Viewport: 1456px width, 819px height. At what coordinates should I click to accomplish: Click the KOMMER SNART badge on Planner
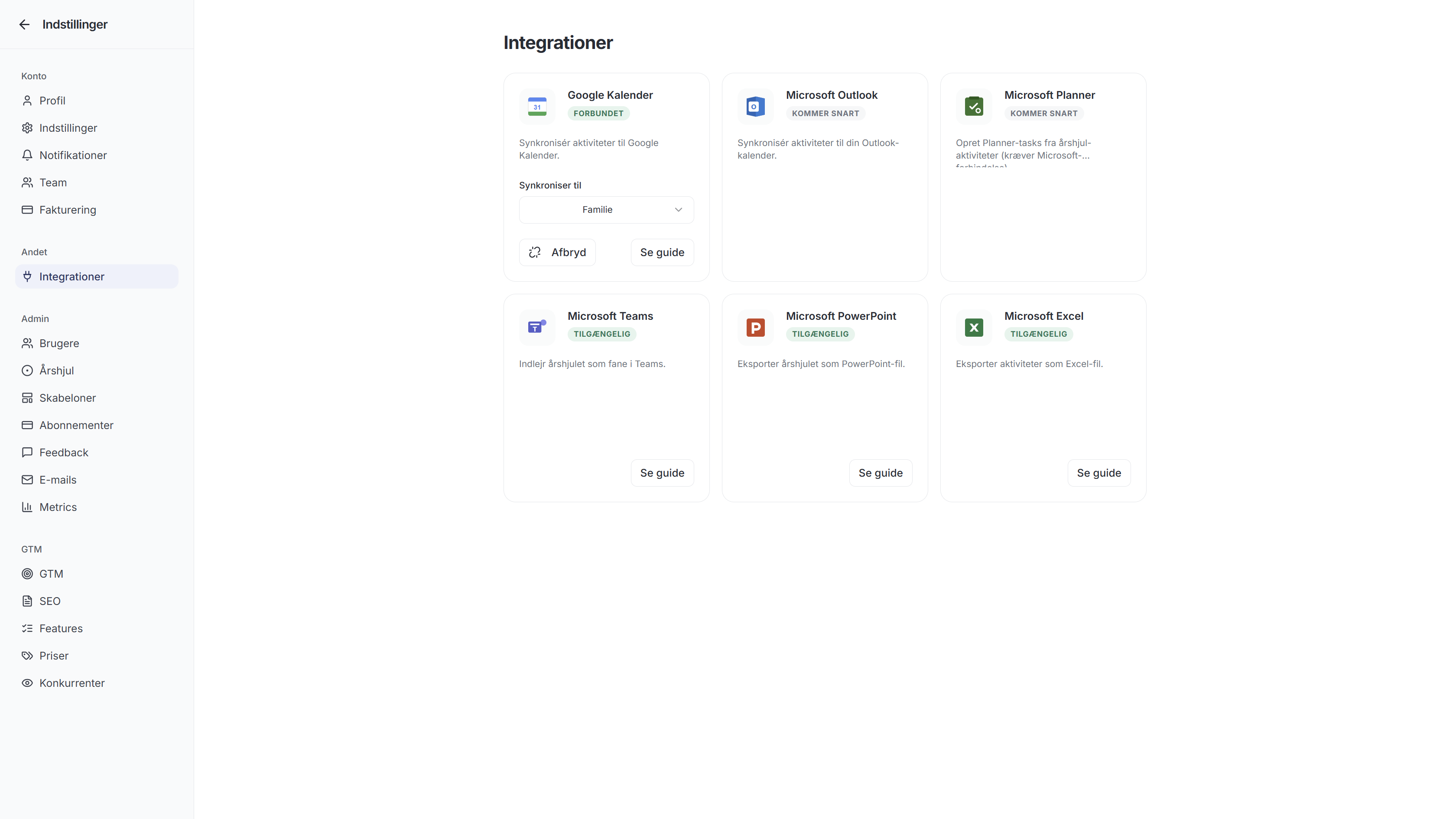coord(1043,114)
